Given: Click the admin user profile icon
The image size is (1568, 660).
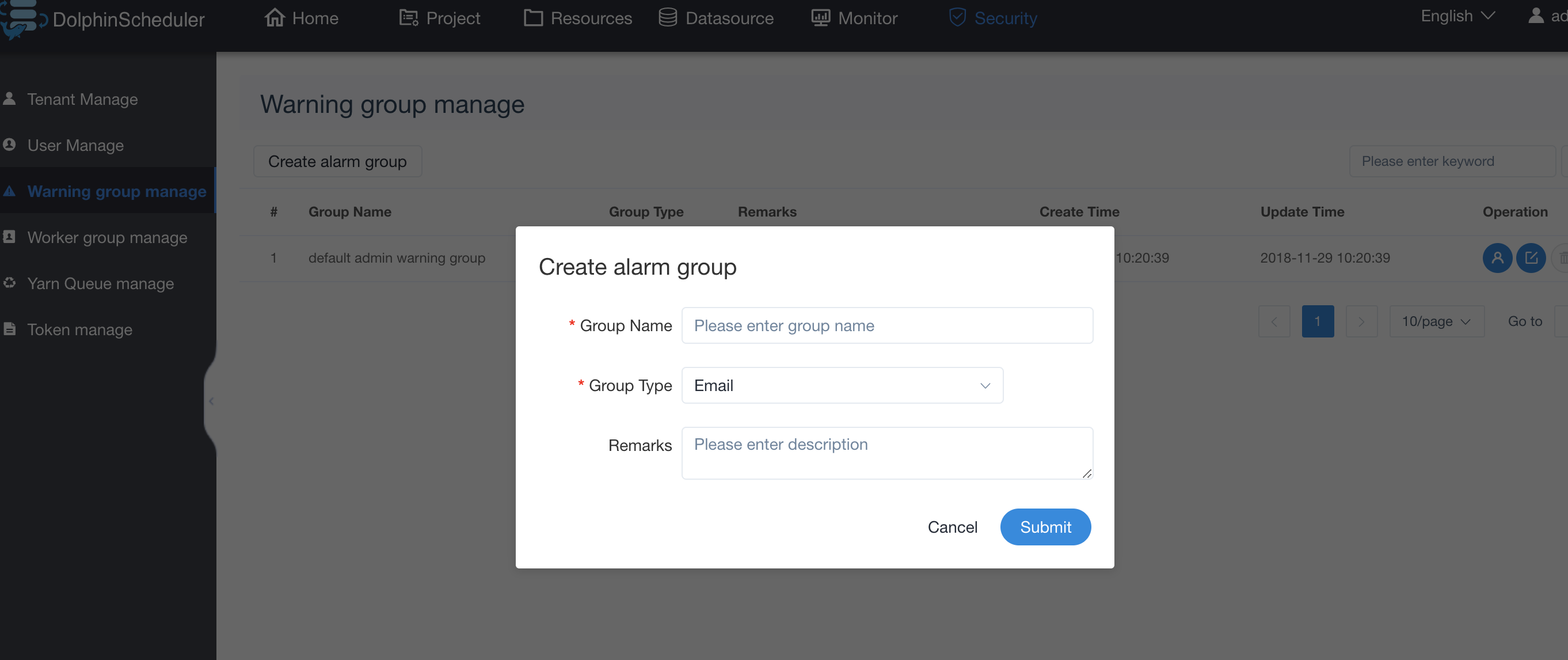Looking at the screenshot, I should (1536, 16).
